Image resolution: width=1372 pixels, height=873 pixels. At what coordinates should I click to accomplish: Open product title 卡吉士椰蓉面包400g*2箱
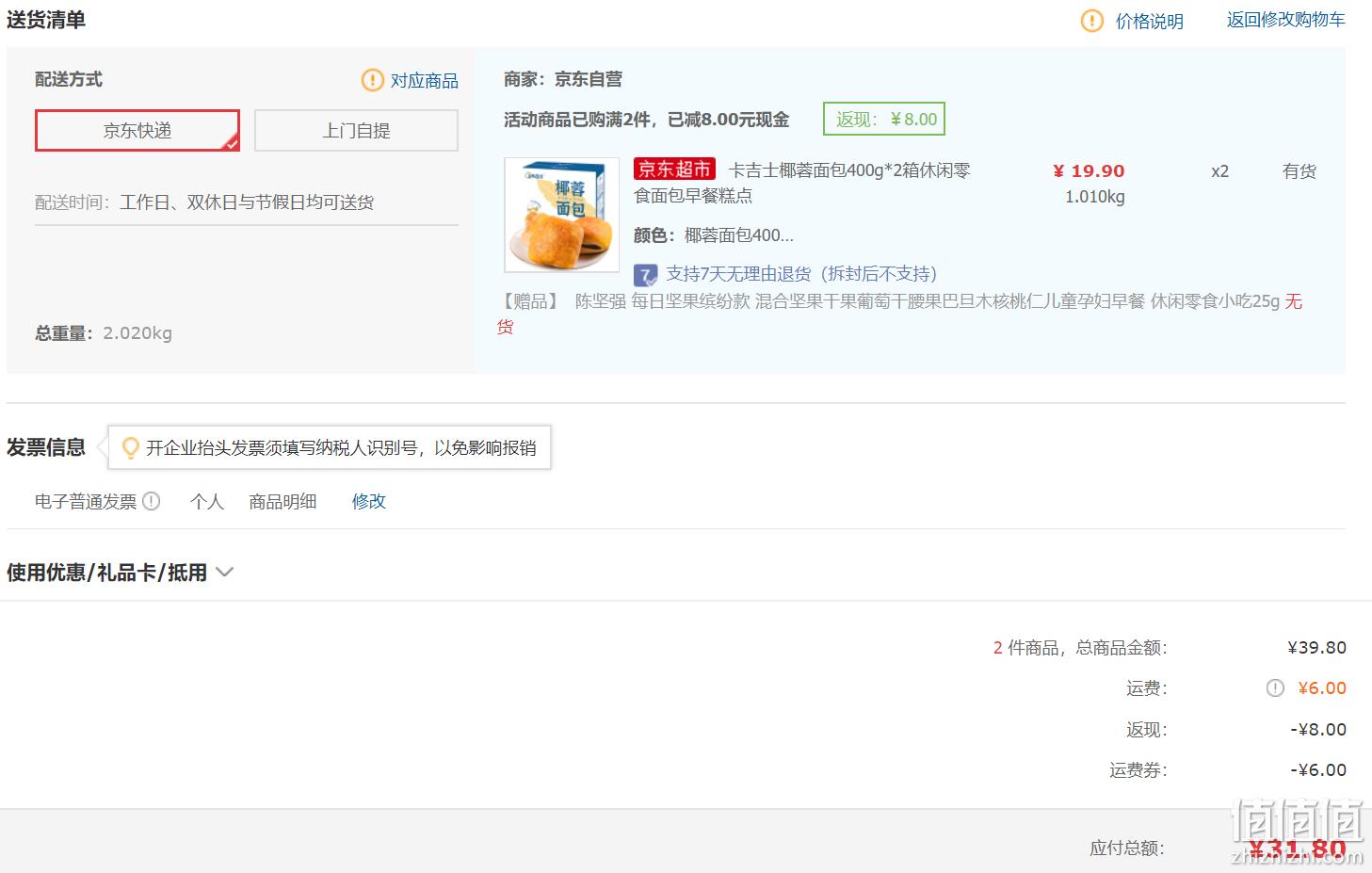click(802, 183)
